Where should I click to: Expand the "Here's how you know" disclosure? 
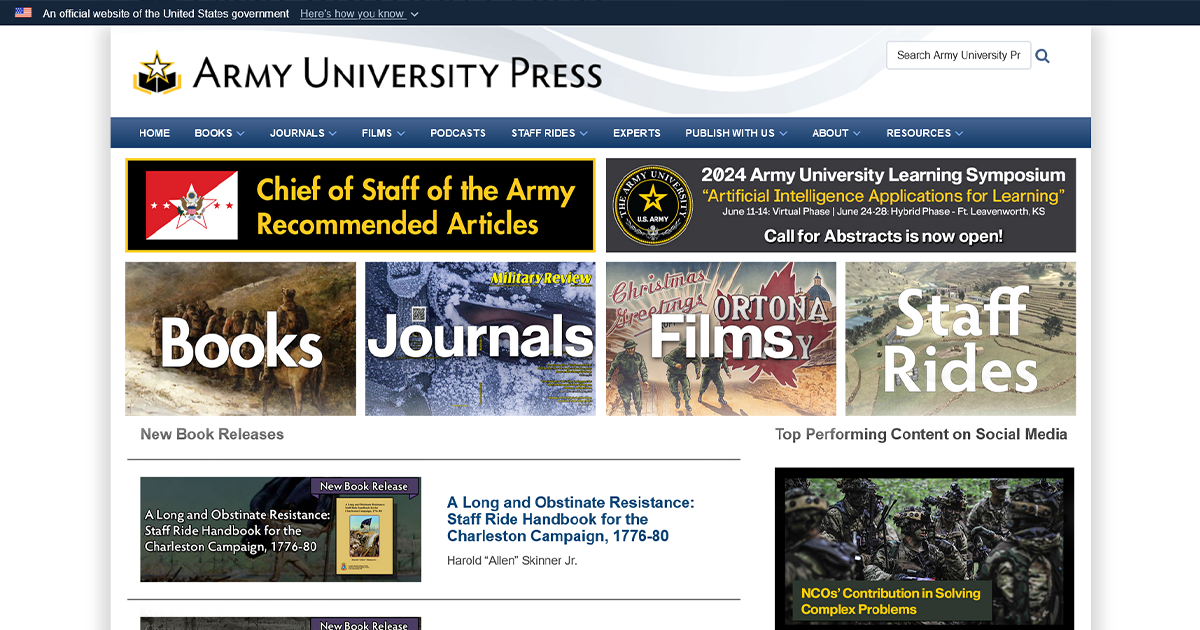coord(359,14)
